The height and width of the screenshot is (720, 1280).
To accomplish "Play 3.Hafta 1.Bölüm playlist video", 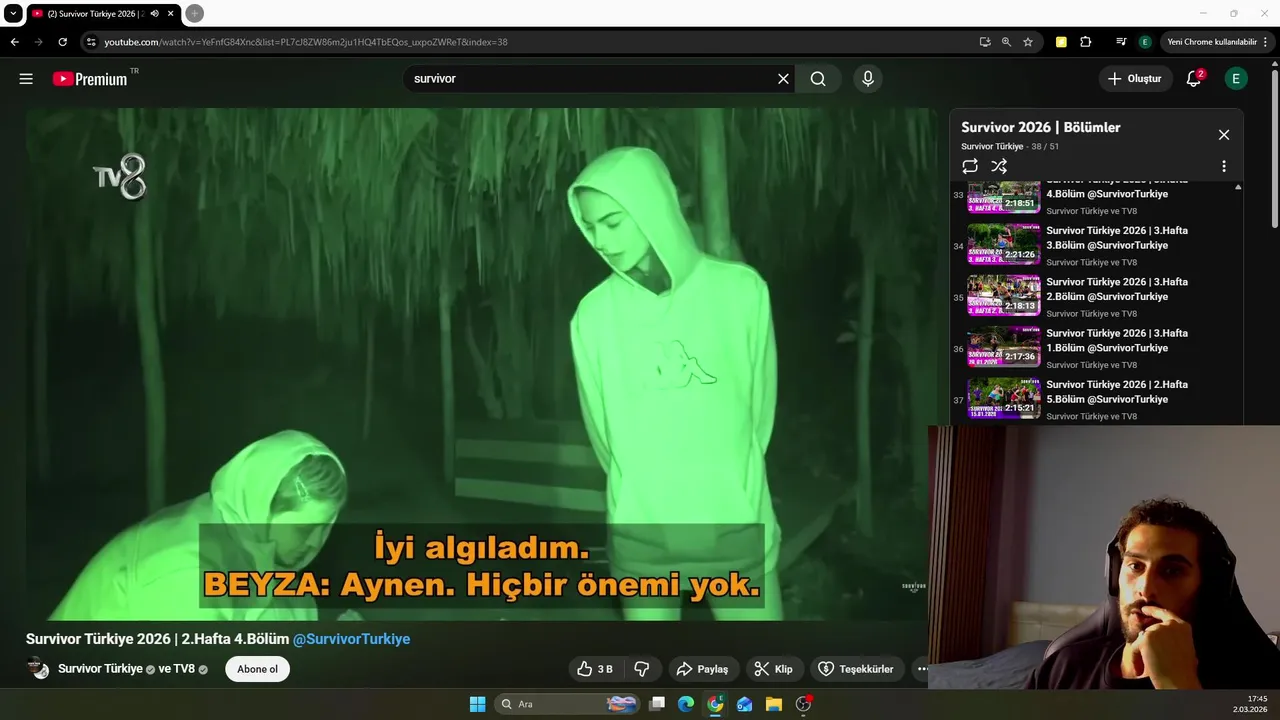I will tap(1095, 348).
